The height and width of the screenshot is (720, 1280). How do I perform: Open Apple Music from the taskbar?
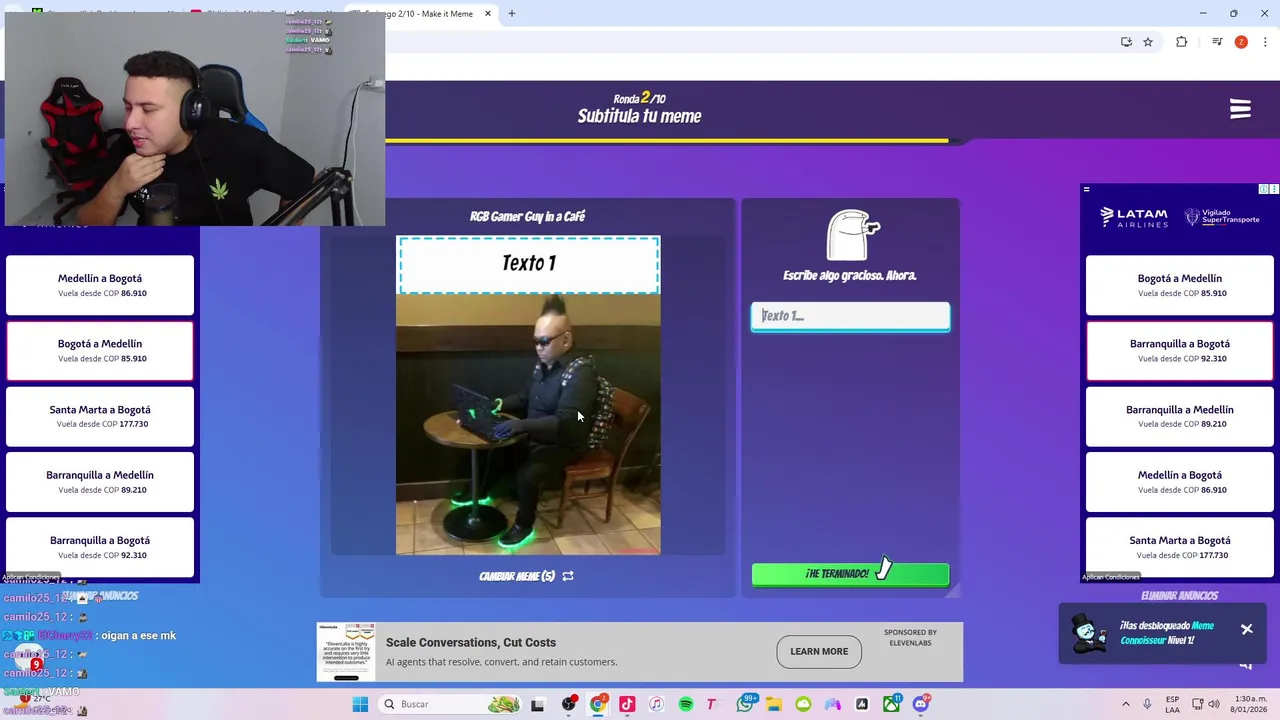pos(656,704)
